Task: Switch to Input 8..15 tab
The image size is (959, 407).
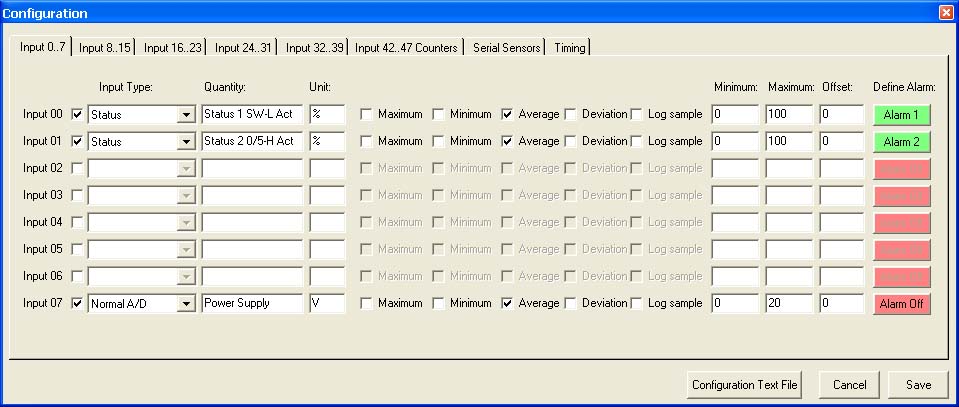Action: coord(104,48)
